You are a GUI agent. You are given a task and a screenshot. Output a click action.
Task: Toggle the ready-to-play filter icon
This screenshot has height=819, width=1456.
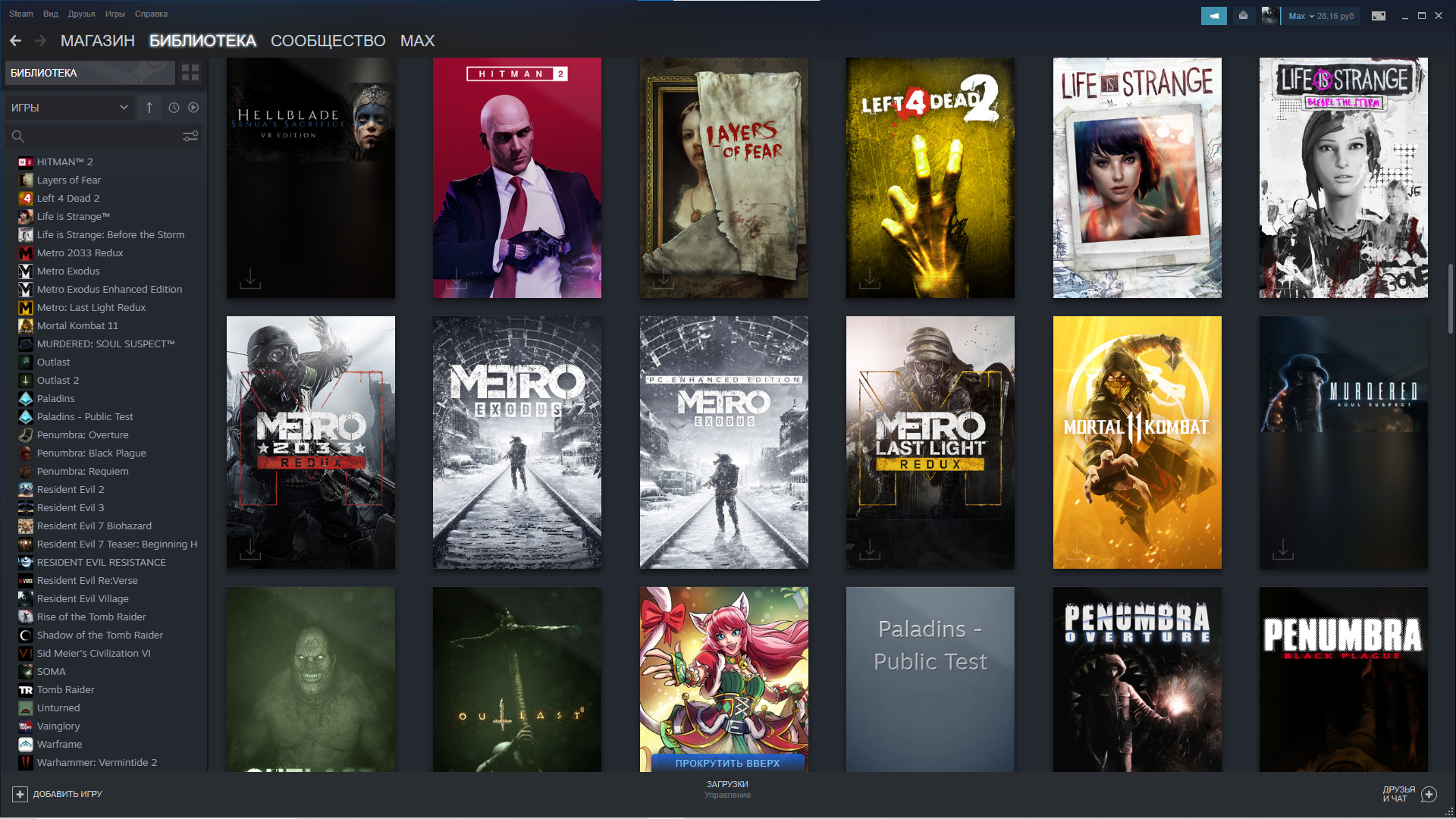[193, 108]
